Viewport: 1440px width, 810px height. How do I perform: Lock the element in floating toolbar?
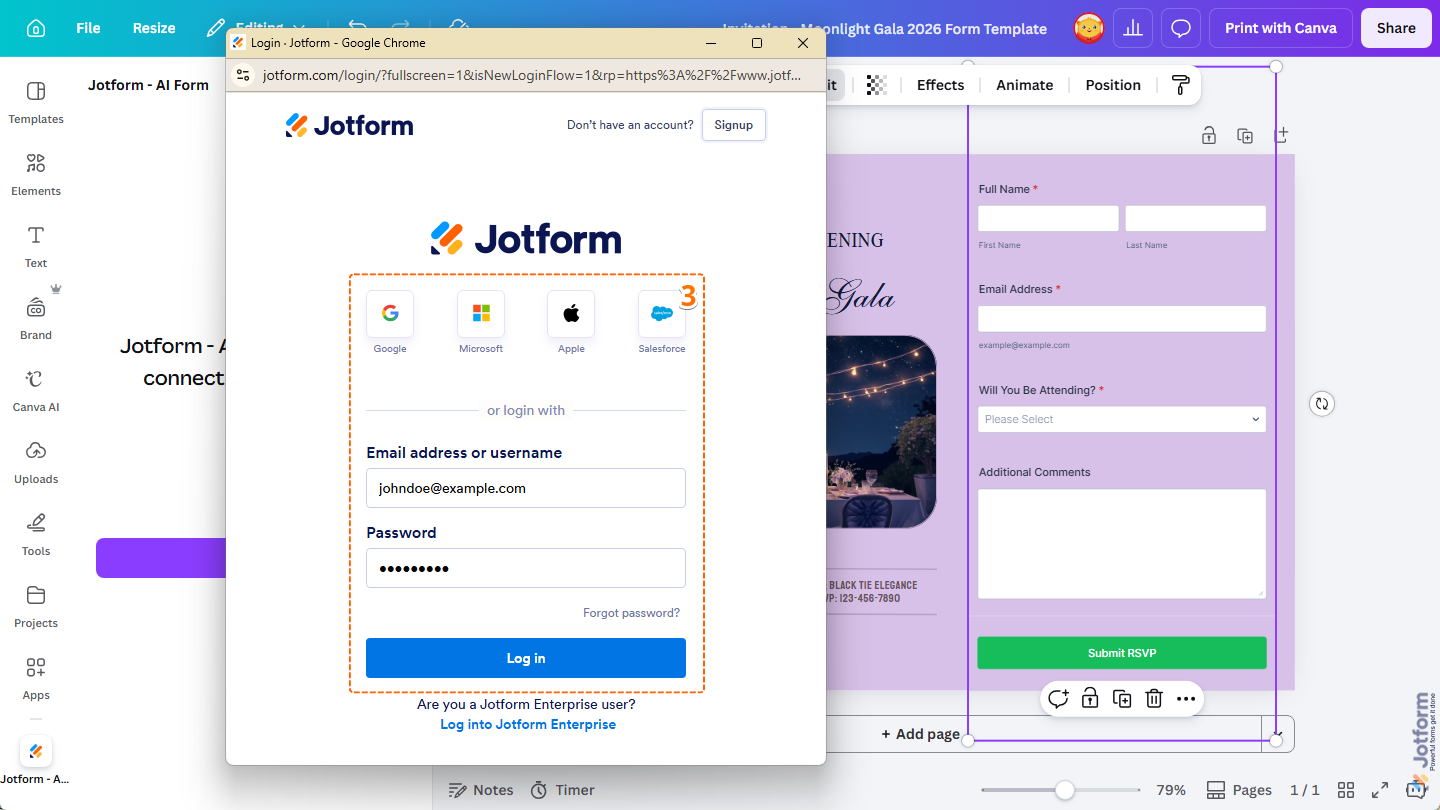1090,699
